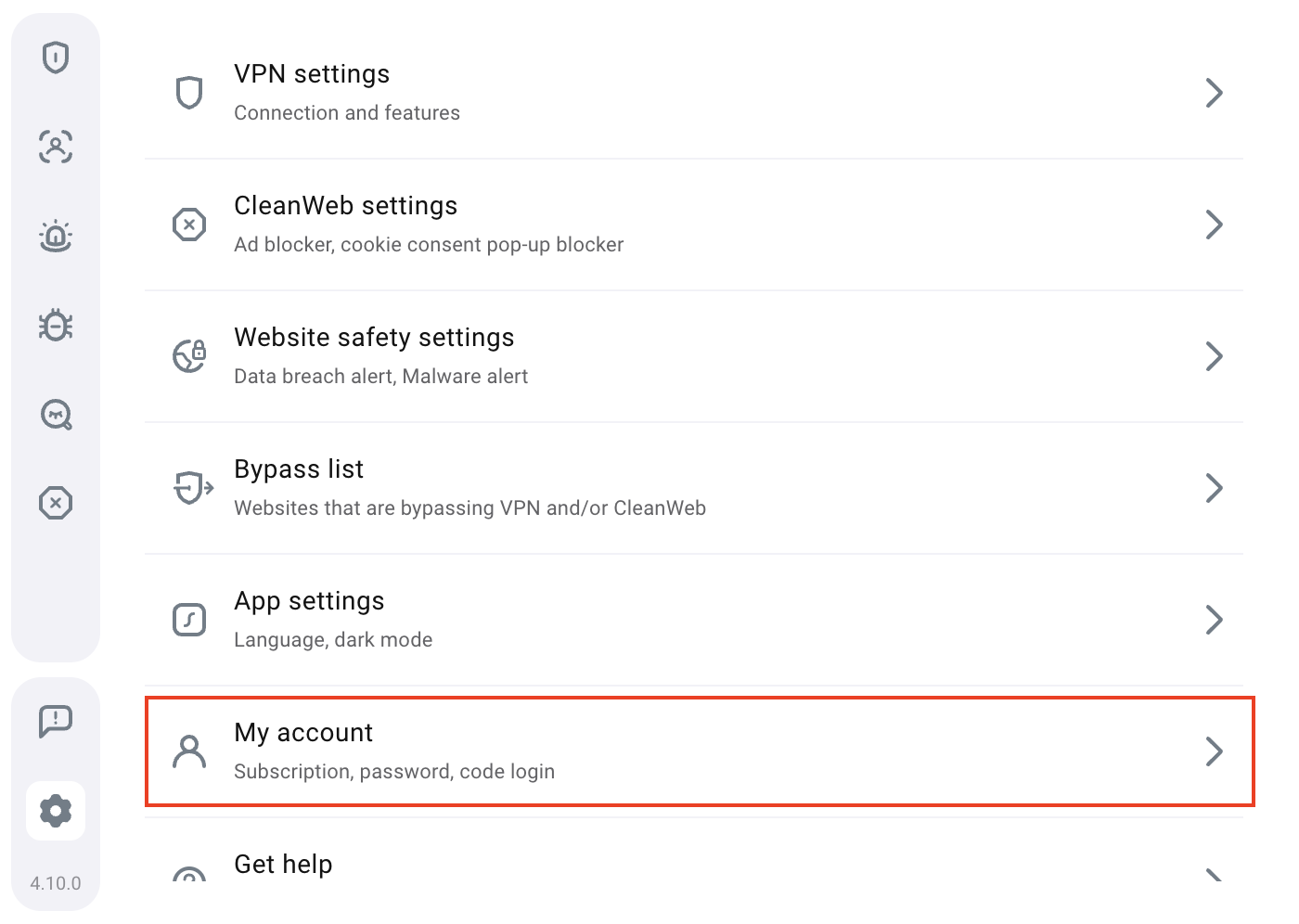The width and height of the screenshot is (1299, 924).
Task: Open the Antivirus bug sidebar icon
Action: [x=56, y=325]
